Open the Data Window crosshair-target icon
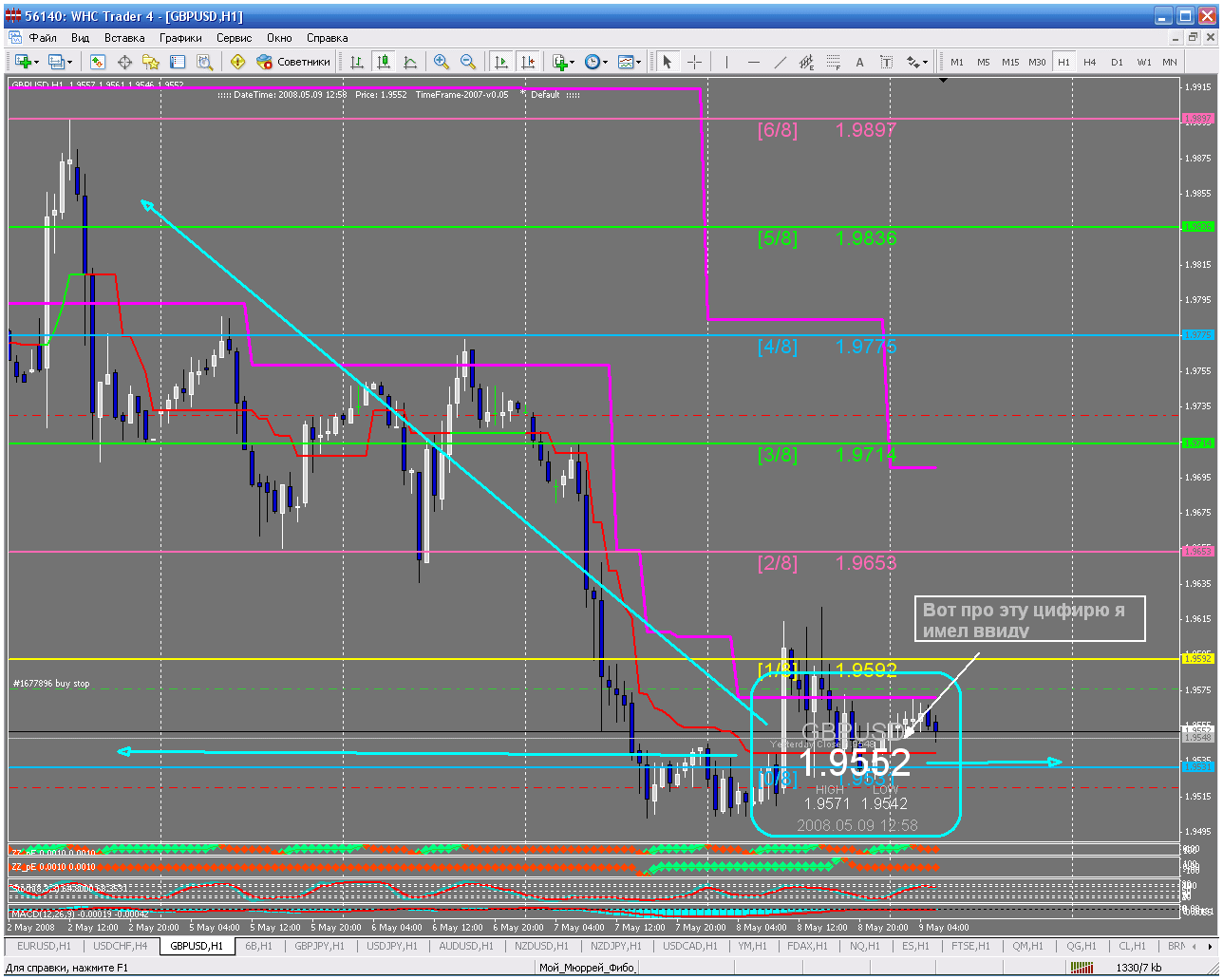This screenshot has height=980, width=1223. click(x=124, y=62)
